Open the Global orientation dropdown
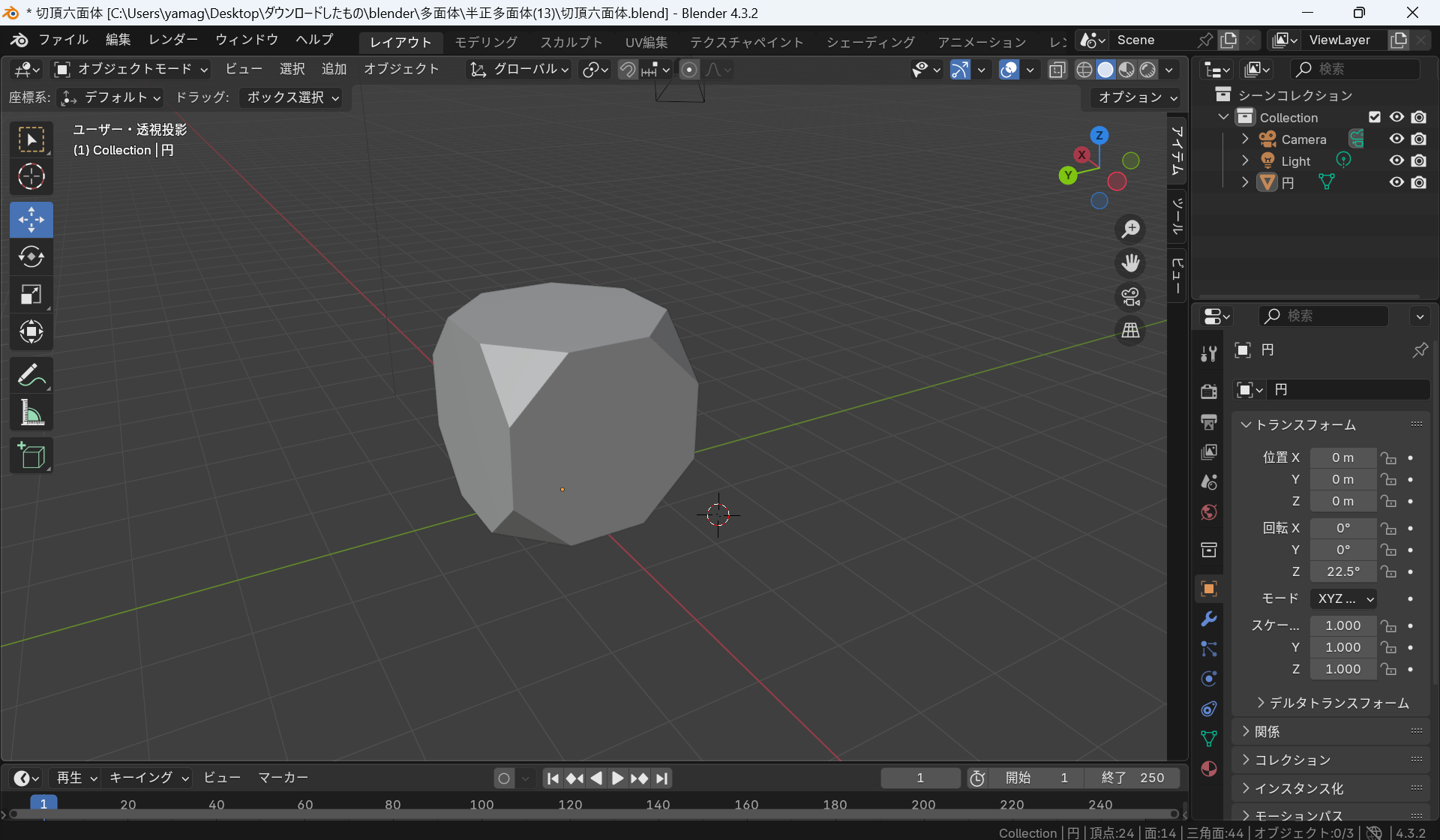1440x840 pixels. (x=519, y=70)
